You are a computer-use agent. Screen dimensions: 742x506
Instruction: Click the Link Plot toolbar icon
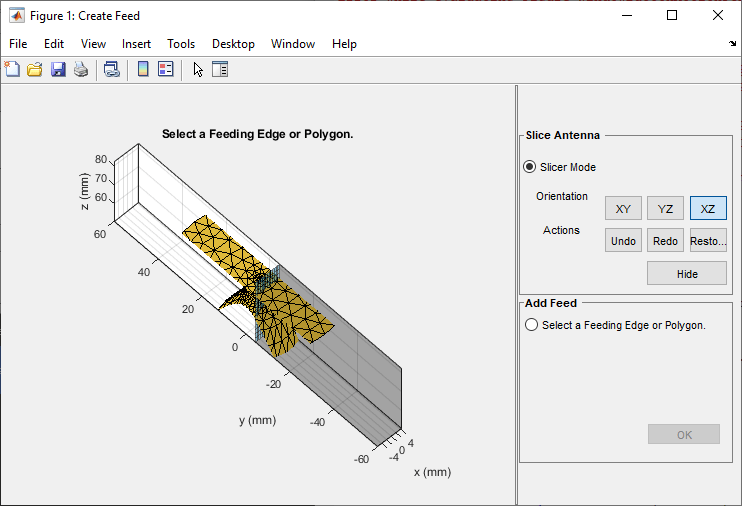point(112,70)
